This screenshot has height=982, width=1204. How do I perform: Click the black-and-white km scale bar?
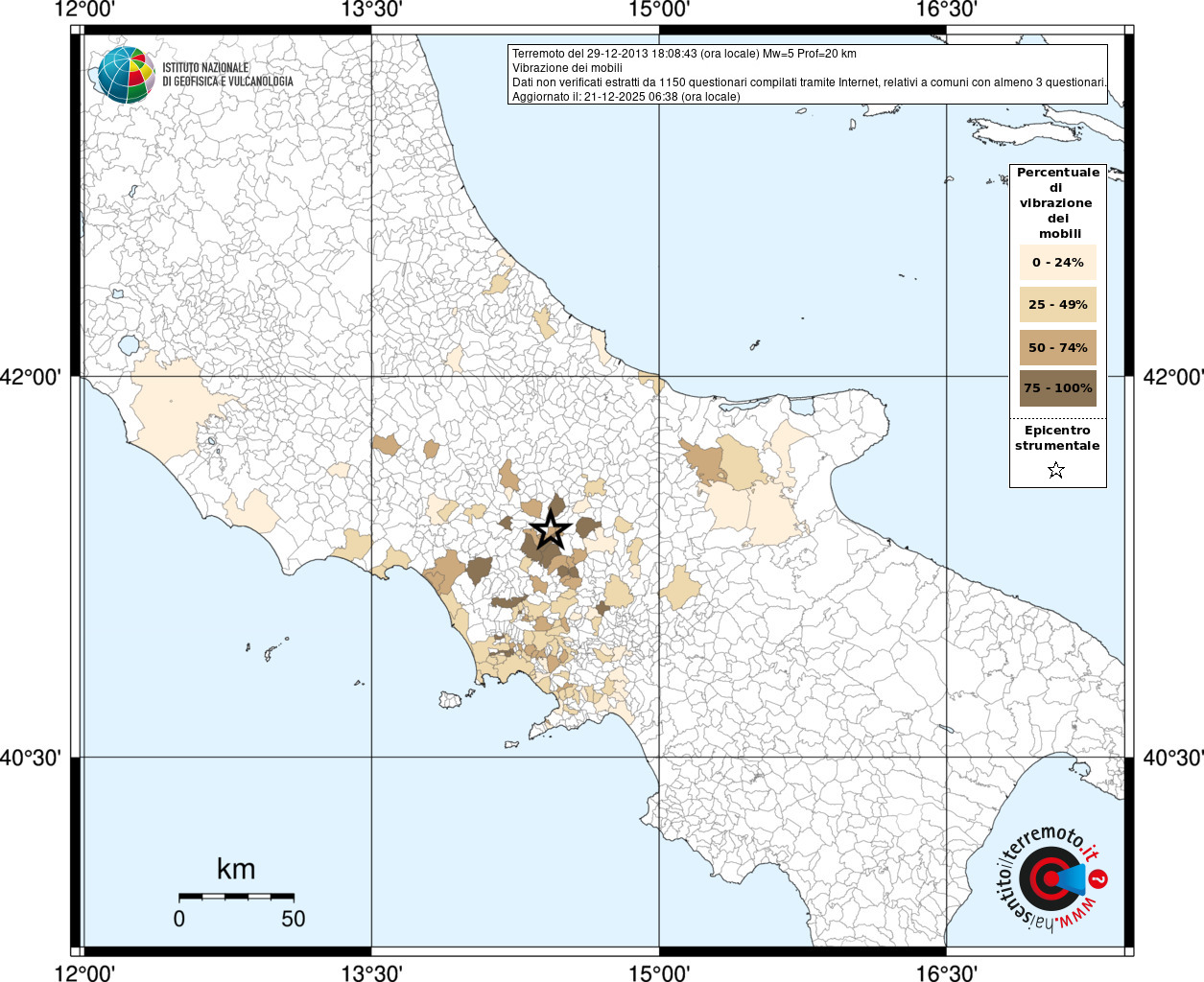236,897
